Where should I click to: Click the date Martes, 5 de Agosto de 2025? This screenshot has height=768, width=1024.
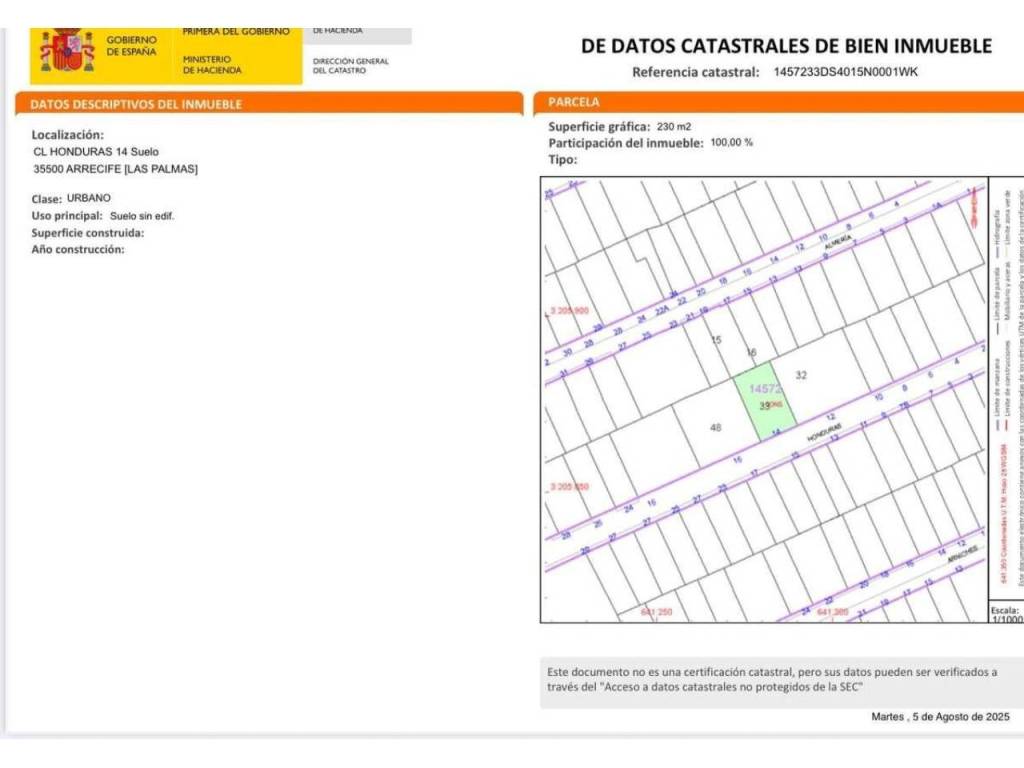940,717
